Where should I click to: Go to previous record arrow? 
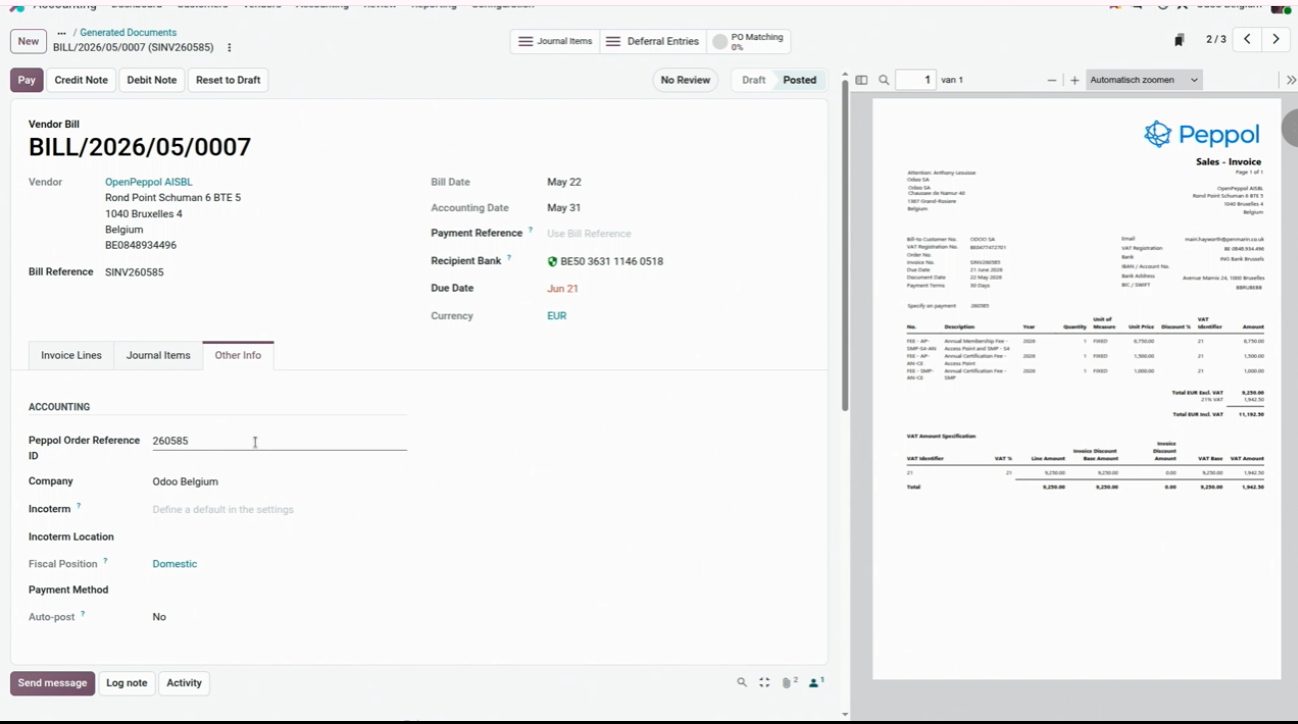pyautogui.click(x=1246, y=40)
